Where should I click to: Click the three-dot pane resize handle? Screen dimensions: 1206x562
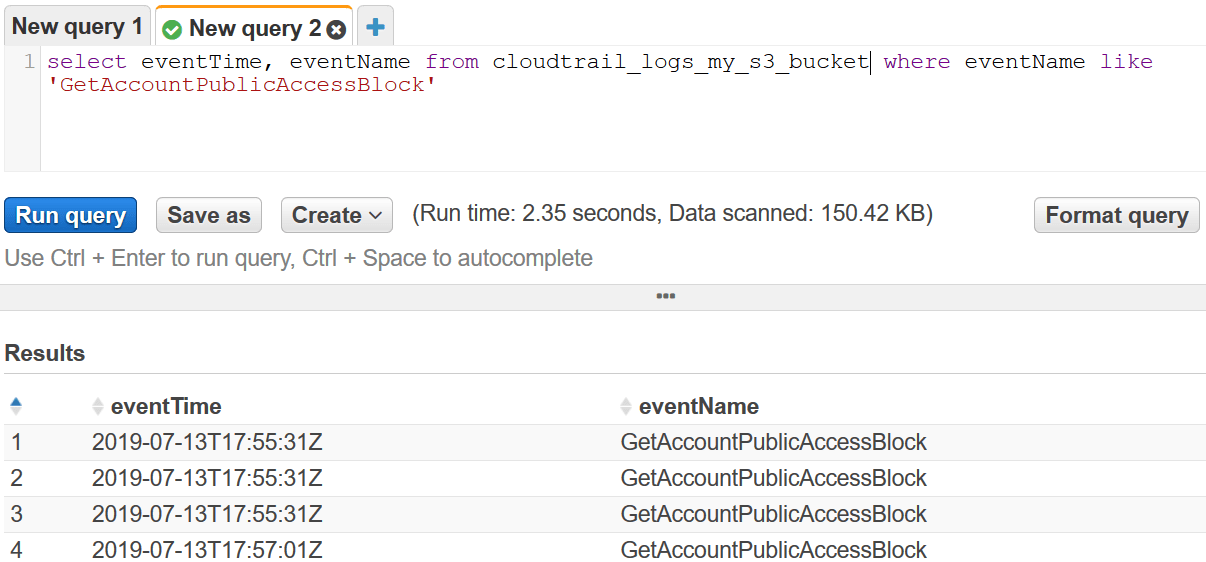(x=666, y=296)
